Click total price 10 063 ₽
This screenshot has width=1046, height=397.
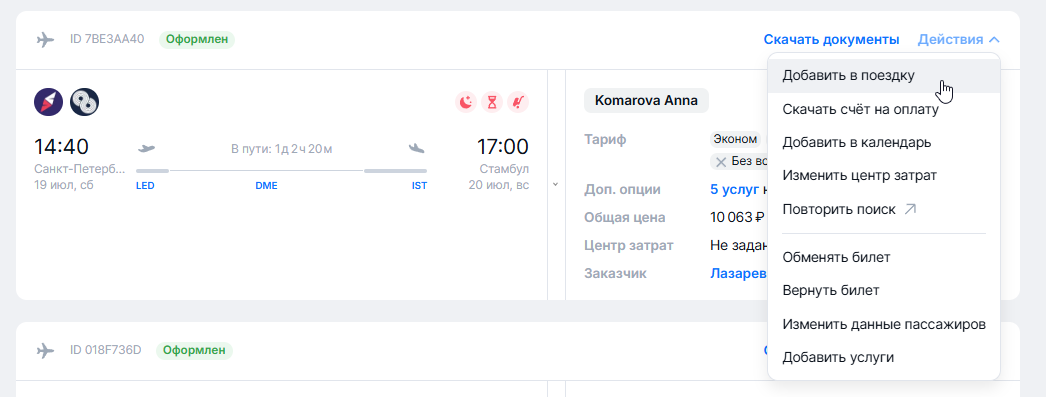click(x=737, y=218)
